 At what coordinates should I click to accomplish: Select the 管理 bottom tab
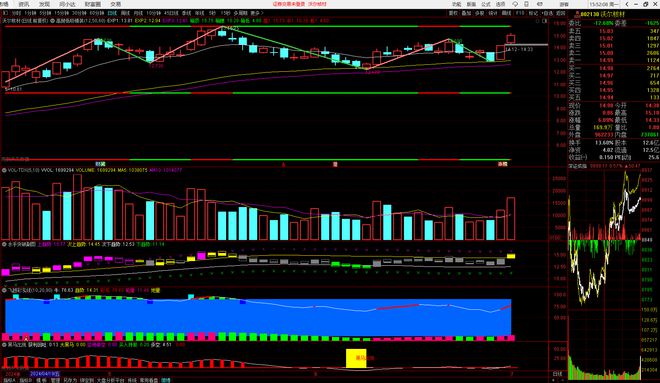(55, 380)
